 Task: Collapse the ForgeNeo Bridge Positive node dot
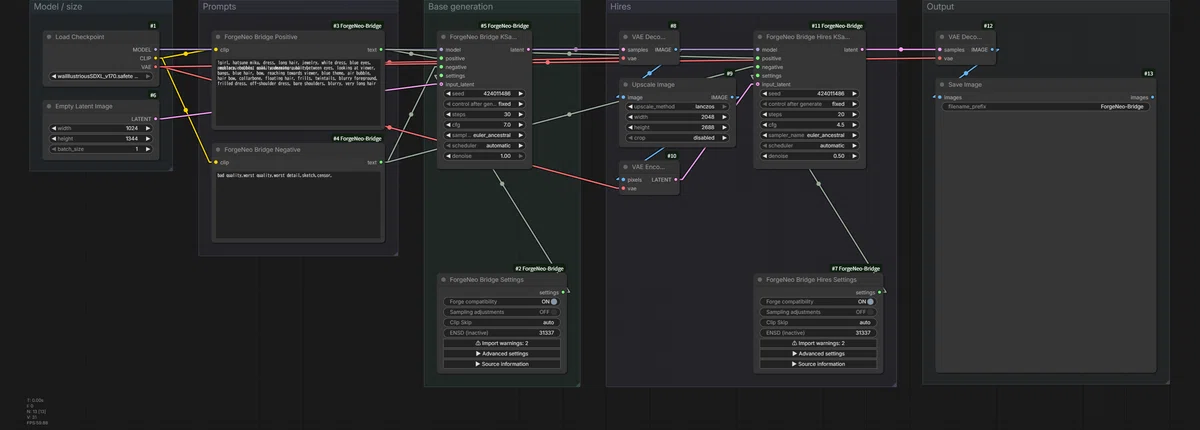pos(216,36)
